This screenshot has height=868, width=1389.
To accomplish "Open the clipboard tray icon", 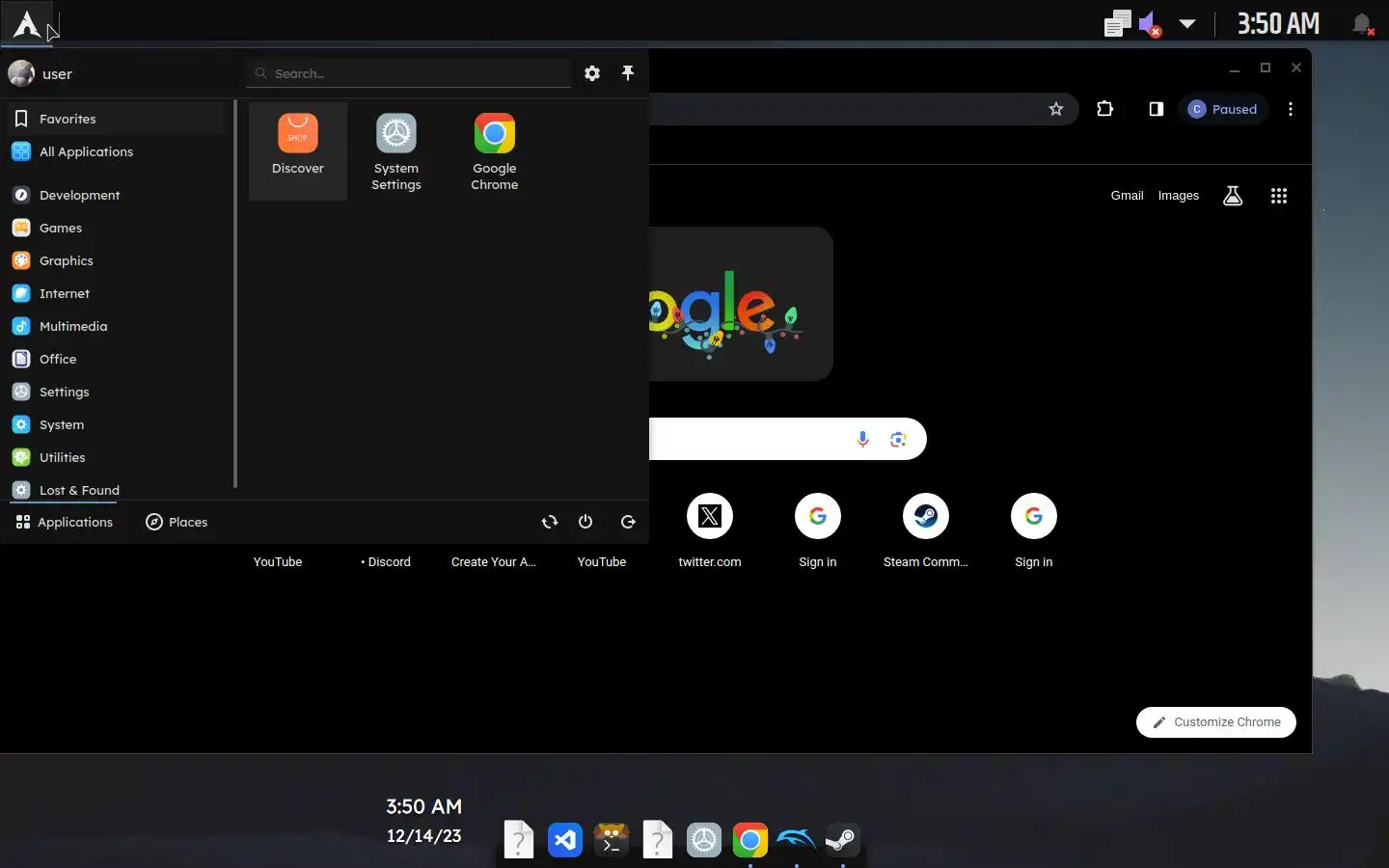I will click(1117, 24).
